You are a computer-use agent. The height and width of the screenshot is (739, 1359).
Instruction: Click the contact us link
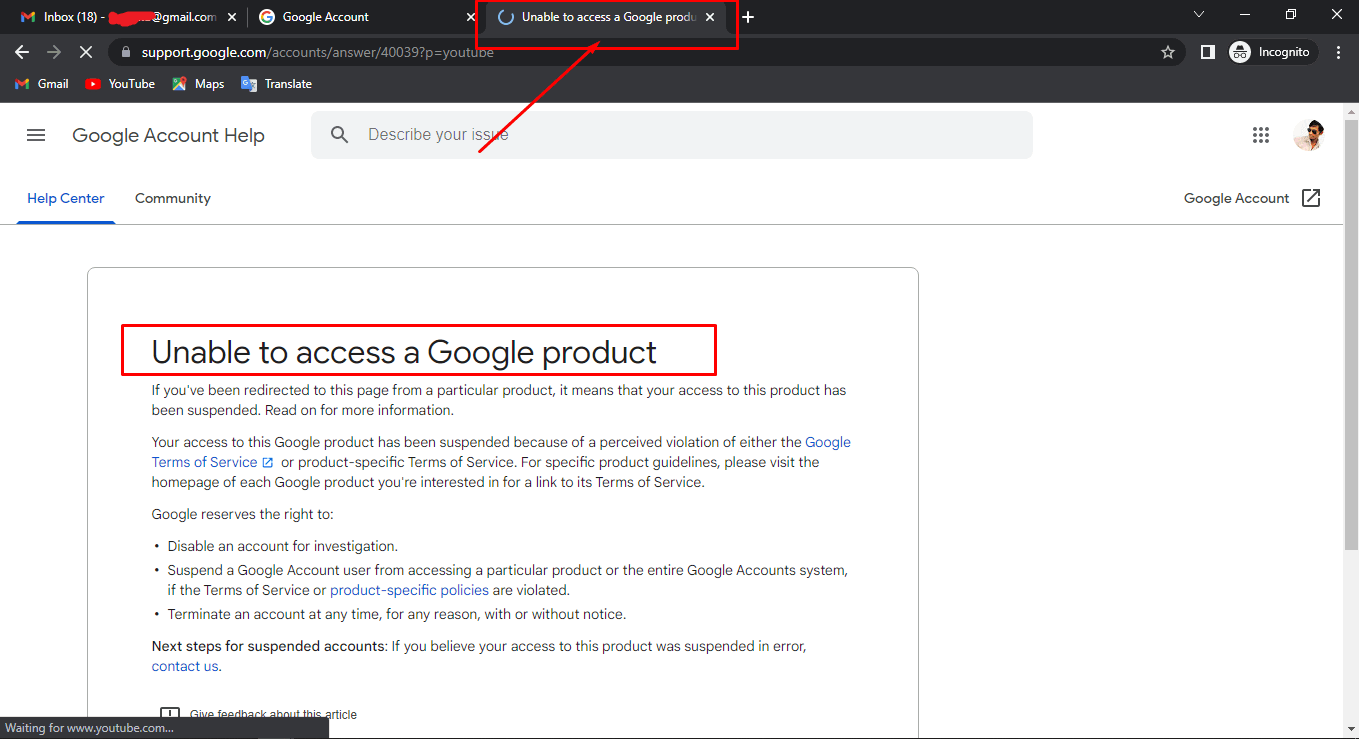pyautogui.click(x=185, y=666)
